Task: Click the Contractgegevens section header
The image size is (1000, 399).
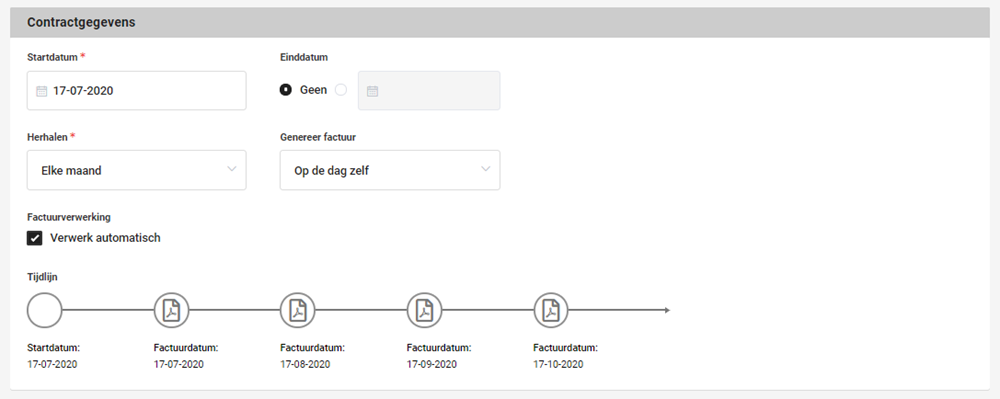Action: 500,22
